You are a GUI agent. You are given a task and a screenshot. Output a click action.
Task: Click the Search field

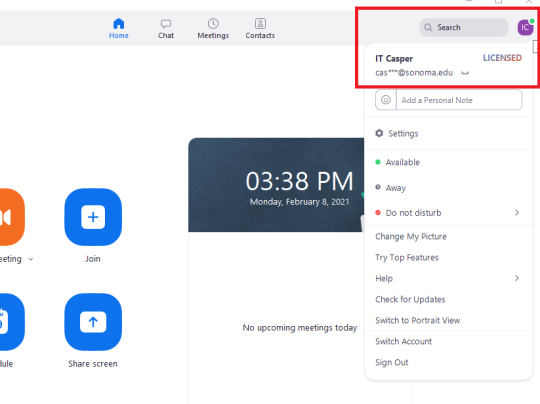coord(464,28)
